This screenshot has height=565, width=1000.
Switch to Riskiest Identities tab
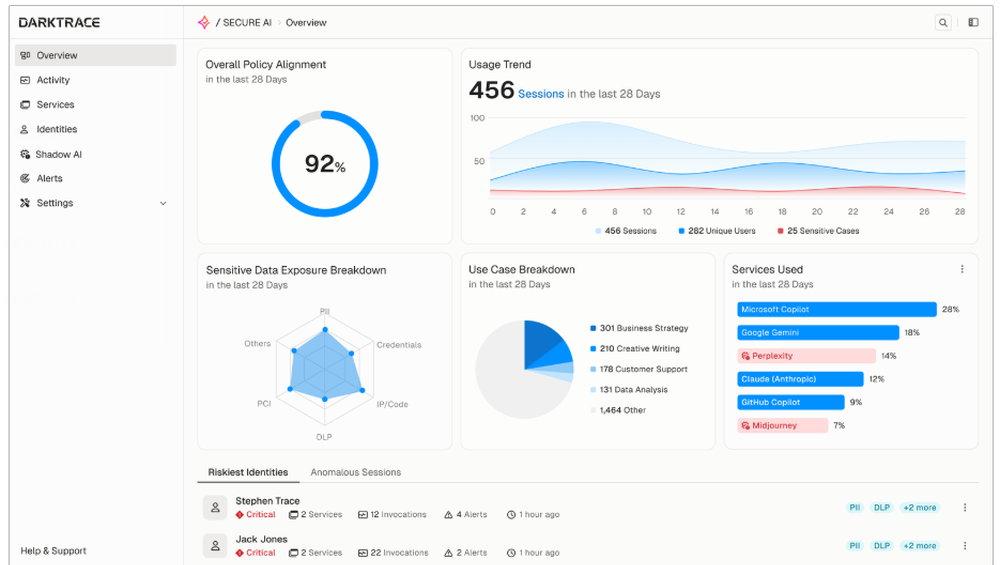tap(248, 473)
